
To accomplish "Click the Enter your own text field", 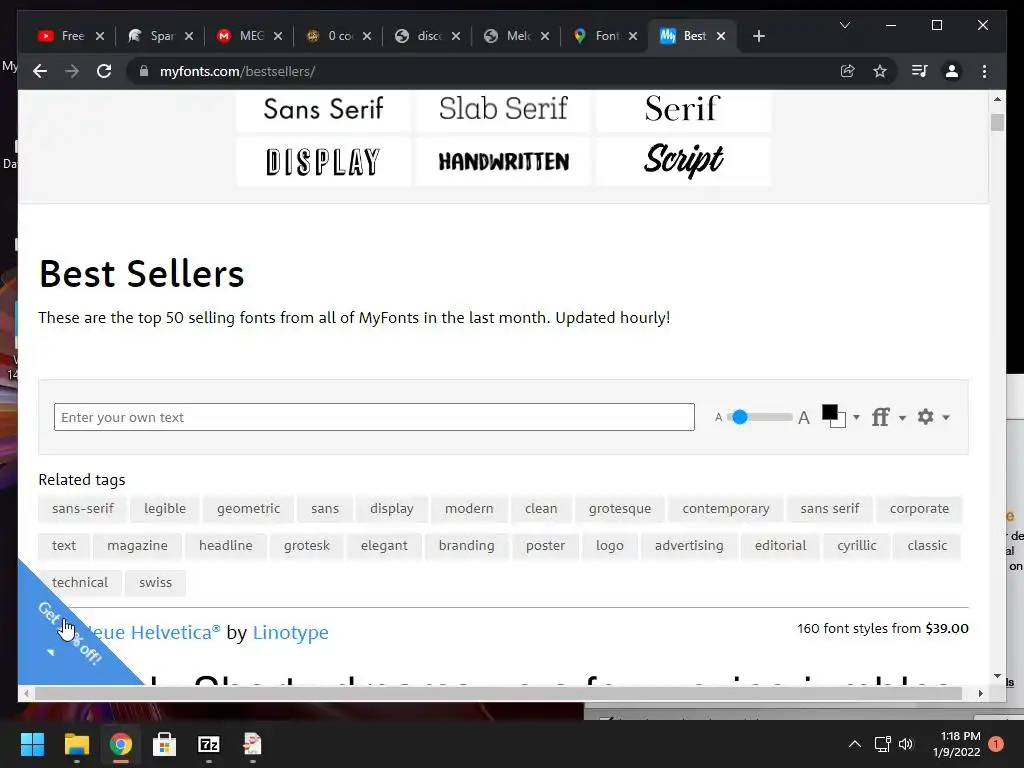I will 374,417.
